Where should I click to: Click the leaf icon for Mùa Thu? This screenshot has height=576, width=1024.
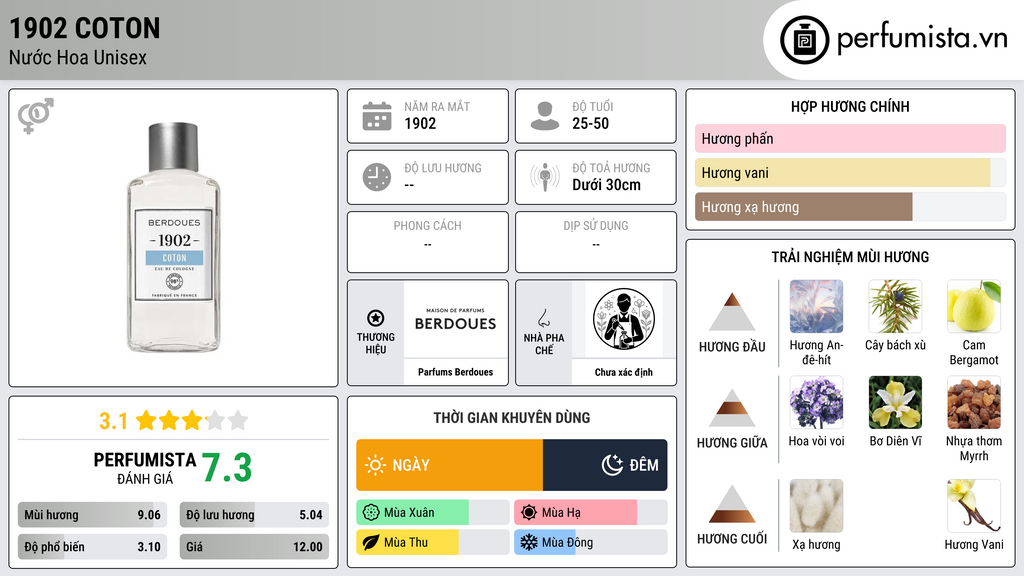[x=371, y=542]
